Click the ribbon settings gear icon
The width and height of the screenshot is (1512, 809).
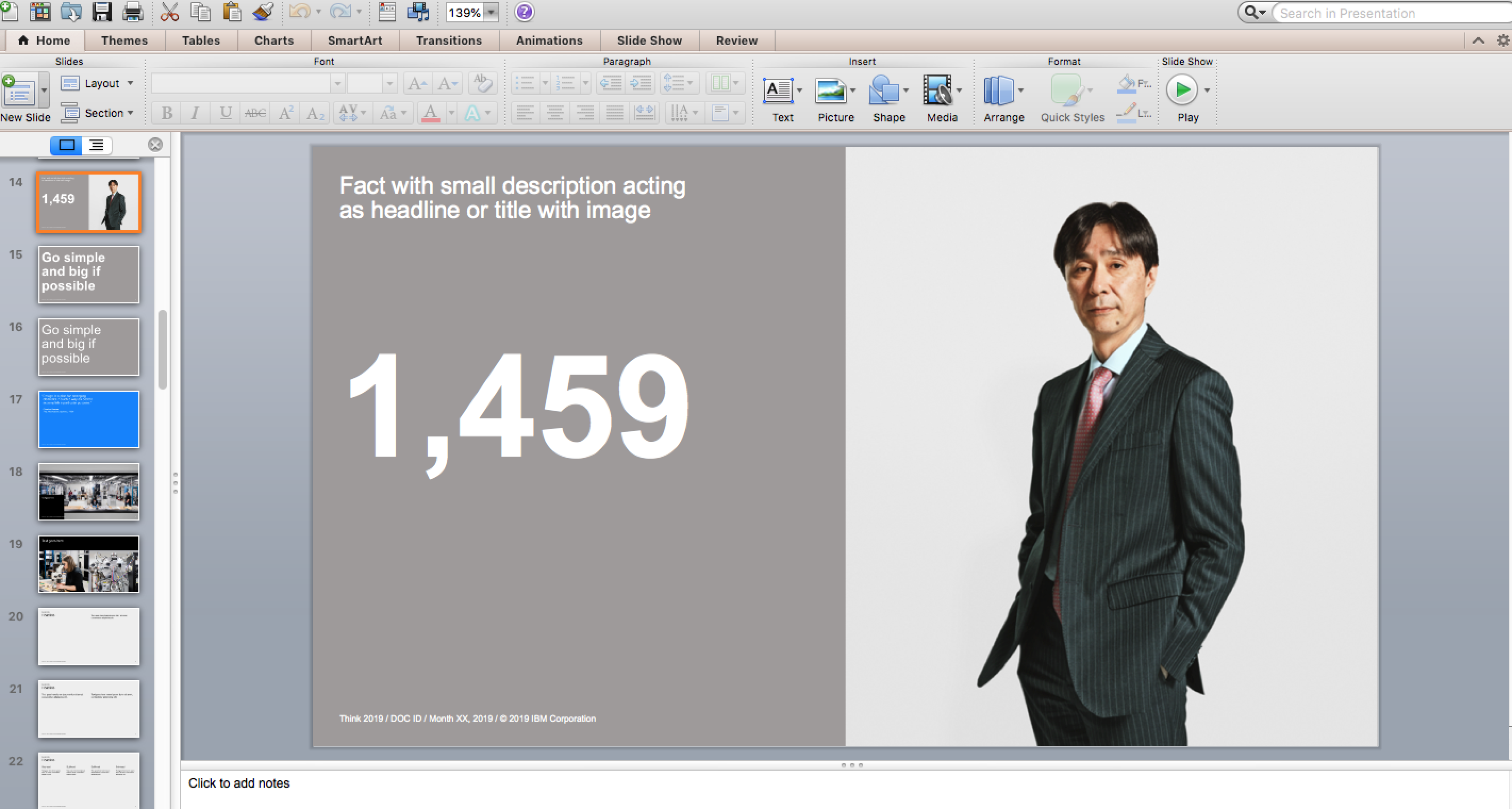tap(1502, 40)
